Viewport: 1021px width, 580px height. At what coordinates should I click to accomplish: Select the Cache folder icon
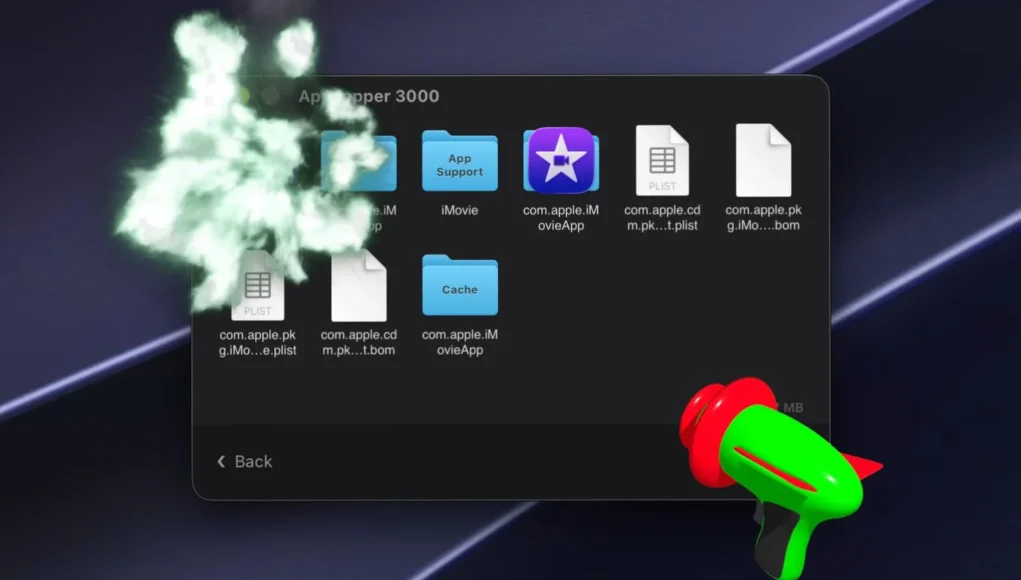pyautogui.click(x=460, y=285)
